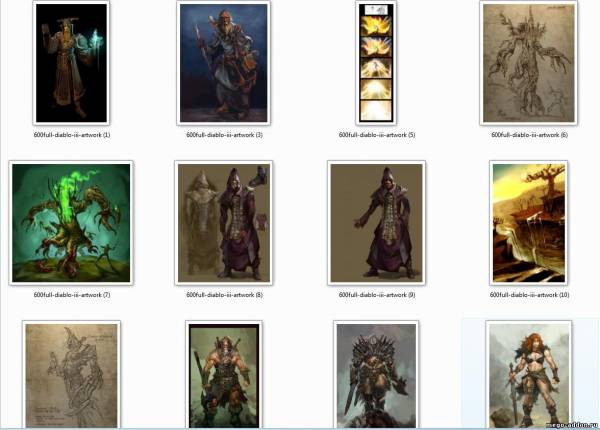Screen dimensions: 600x430
Task: Click the file name 600full-diablo-iii-artwork (9)
Action: [x=377, y=295]
